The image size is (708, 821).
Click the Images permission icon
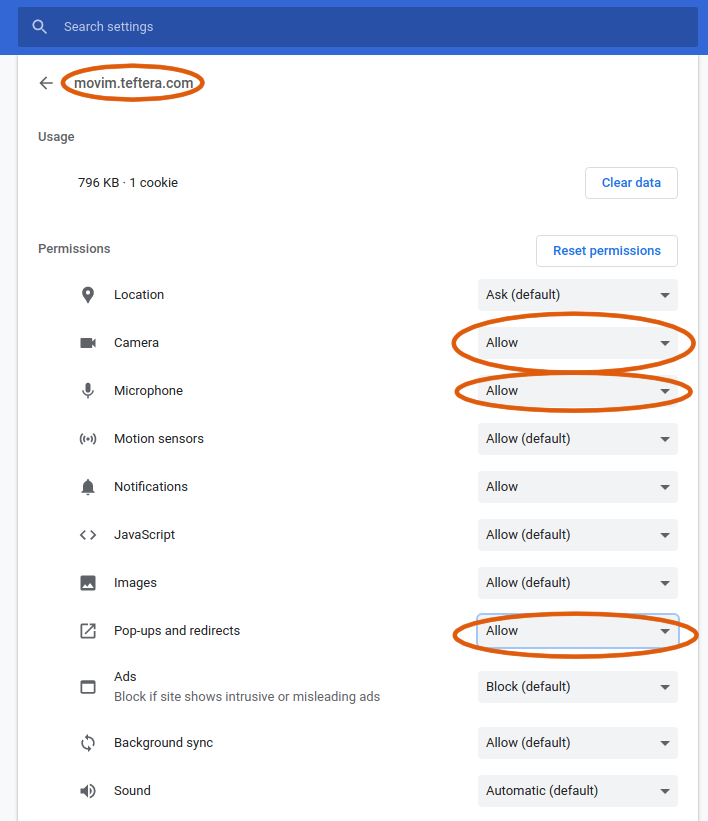[88, 583]
